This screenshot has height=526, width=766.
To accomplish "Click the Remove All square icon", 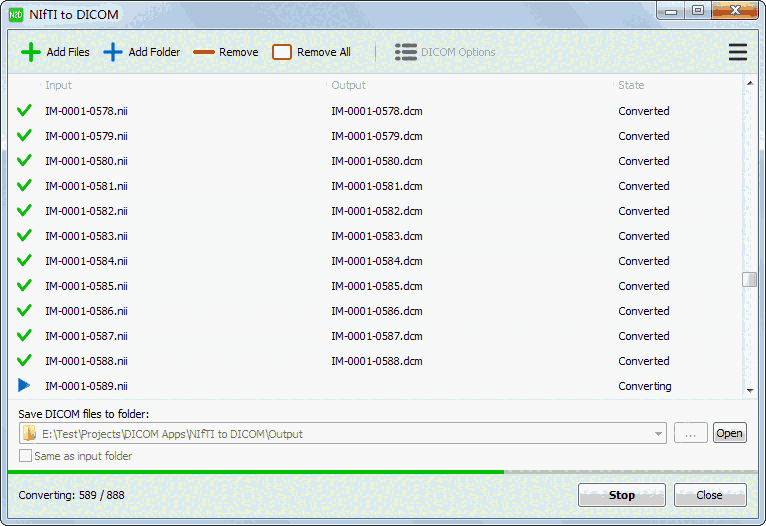I will point(282,52).
